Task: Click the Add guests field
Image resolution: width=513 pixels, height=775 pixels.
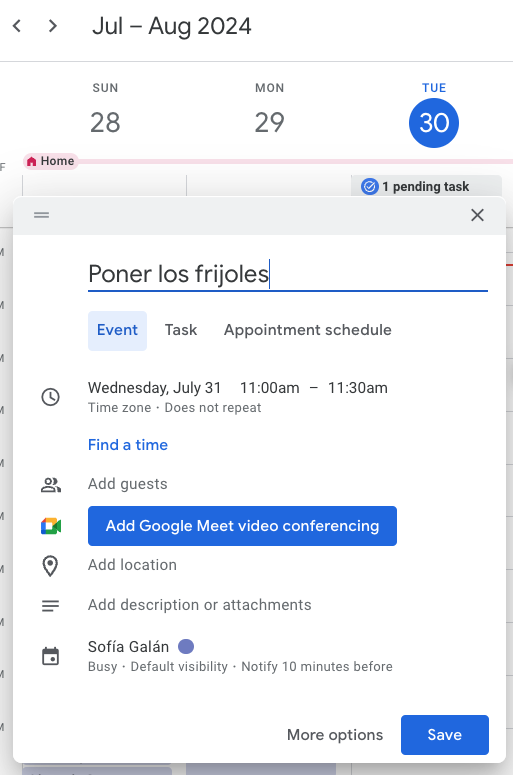Action: point(128,484)
